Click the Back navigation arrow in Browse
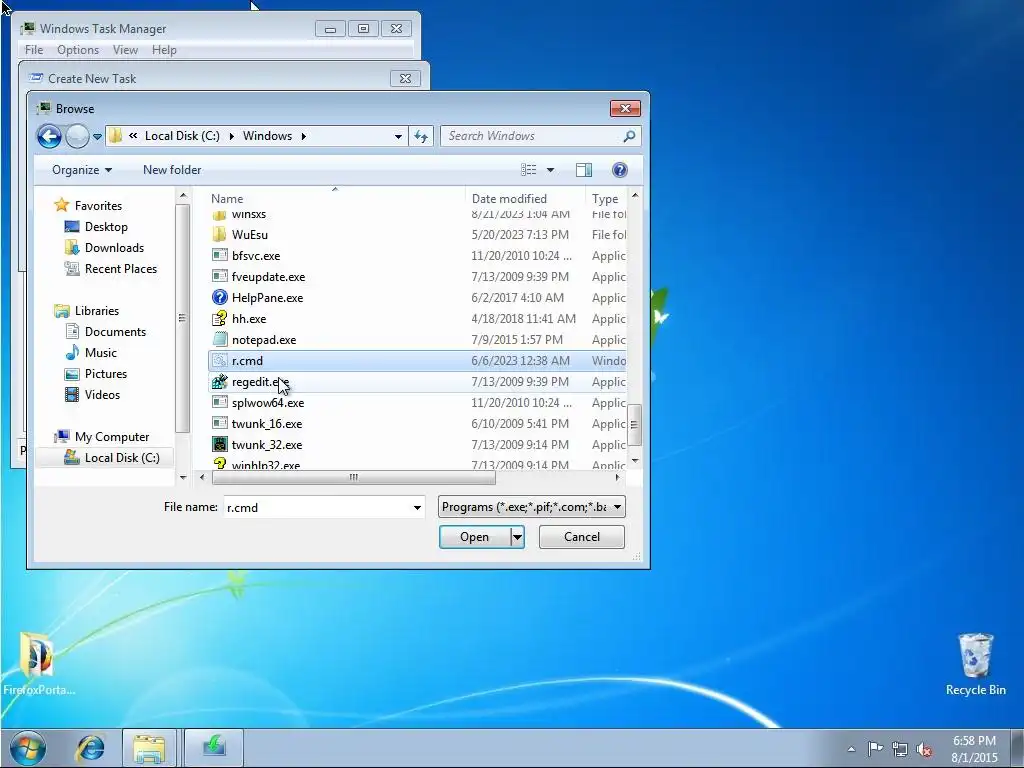 click(49, 136)
